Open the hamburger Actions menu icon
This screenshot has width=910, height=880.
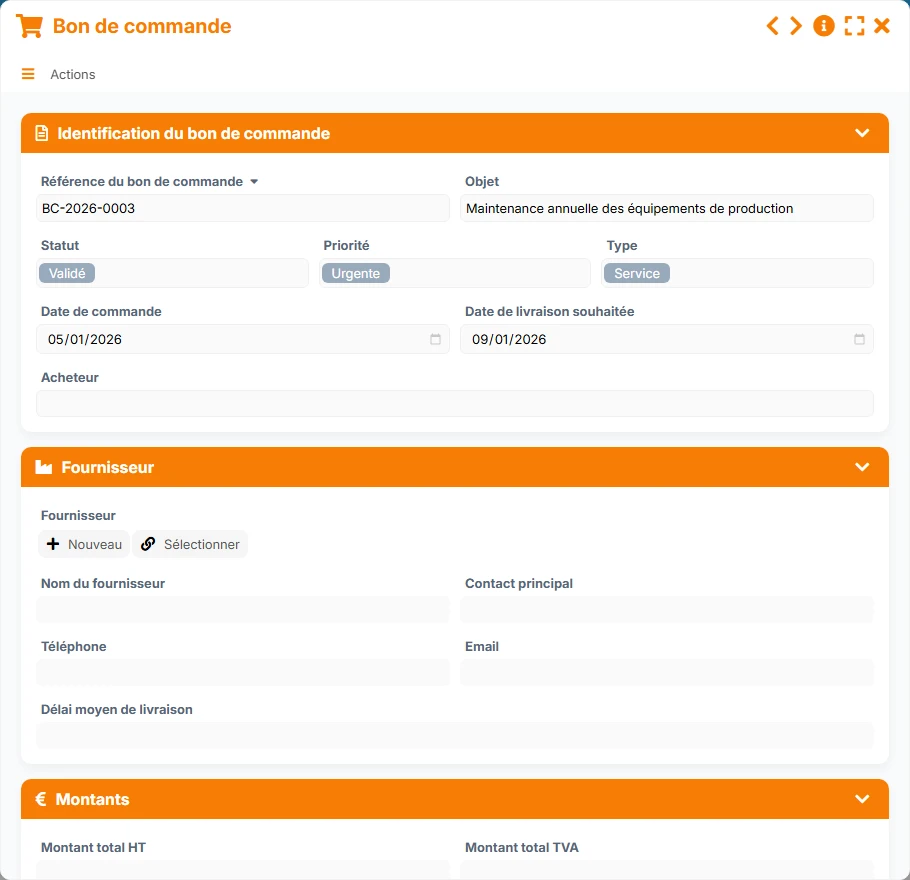(x=28, y=74)
